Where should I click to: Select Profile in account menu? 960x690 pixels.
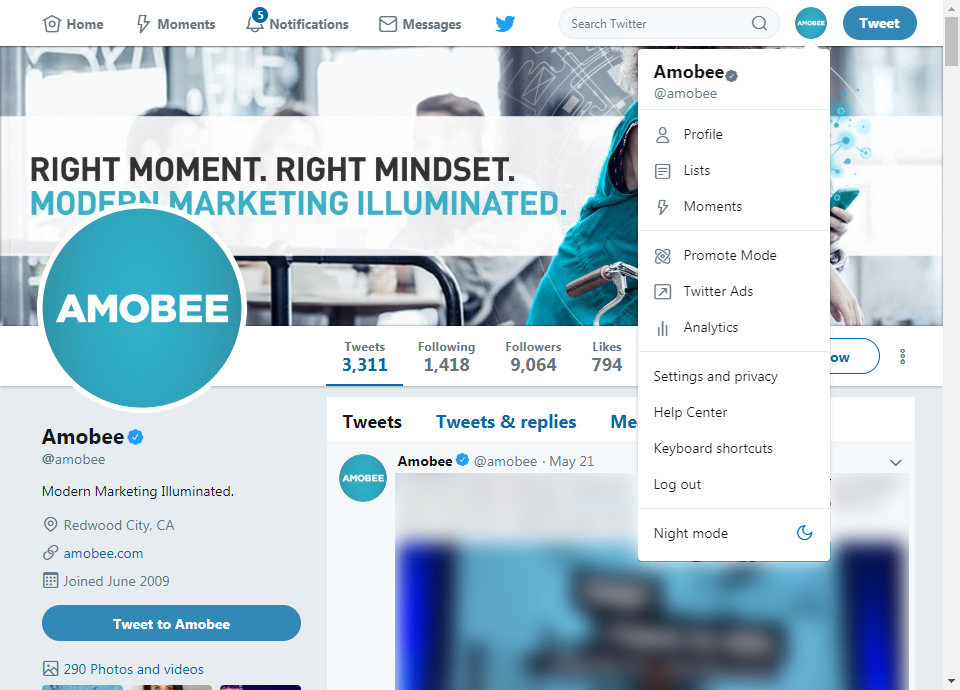coord(733,135)
